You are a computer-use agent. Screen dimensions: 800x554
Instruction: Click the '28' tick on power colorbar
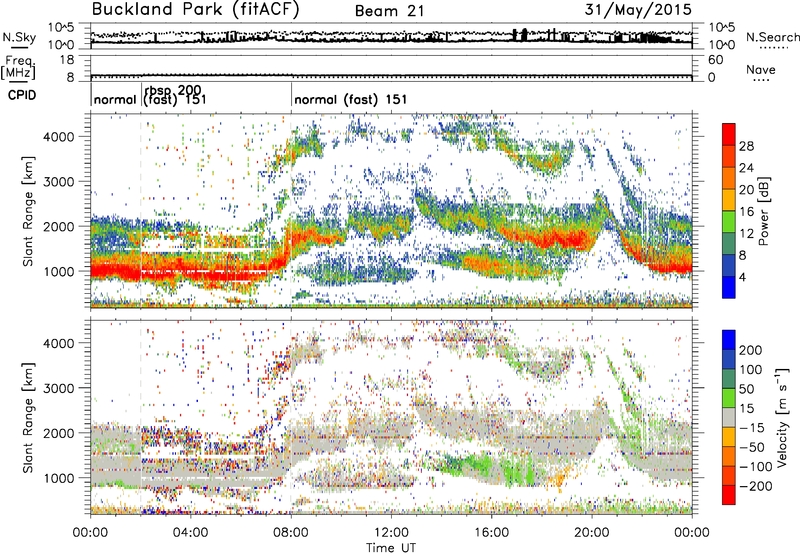(746, 146)
